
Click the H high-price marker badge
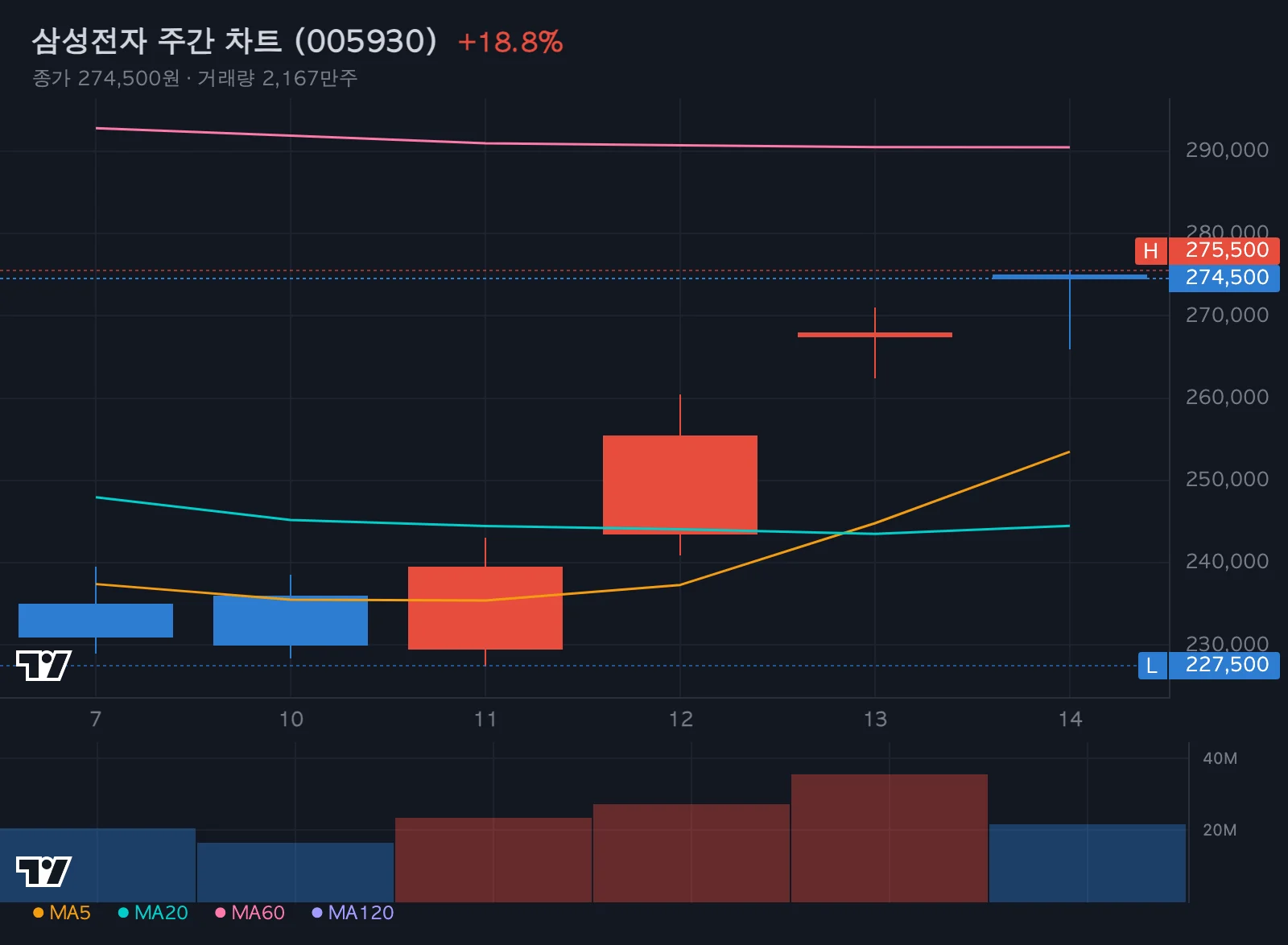pyautogui.click(x=1151, y=251)
